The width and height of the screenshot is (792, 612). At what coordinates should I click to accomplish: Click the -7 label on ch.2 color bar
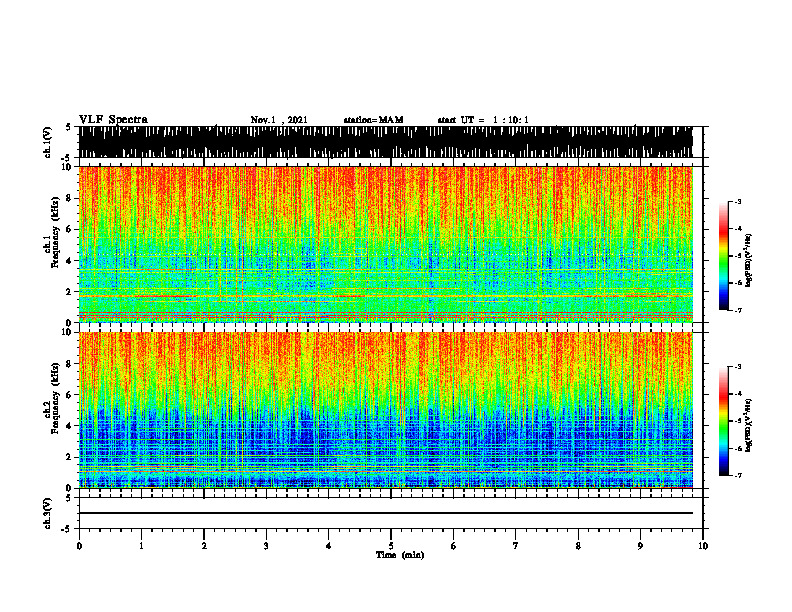point(738,475)
